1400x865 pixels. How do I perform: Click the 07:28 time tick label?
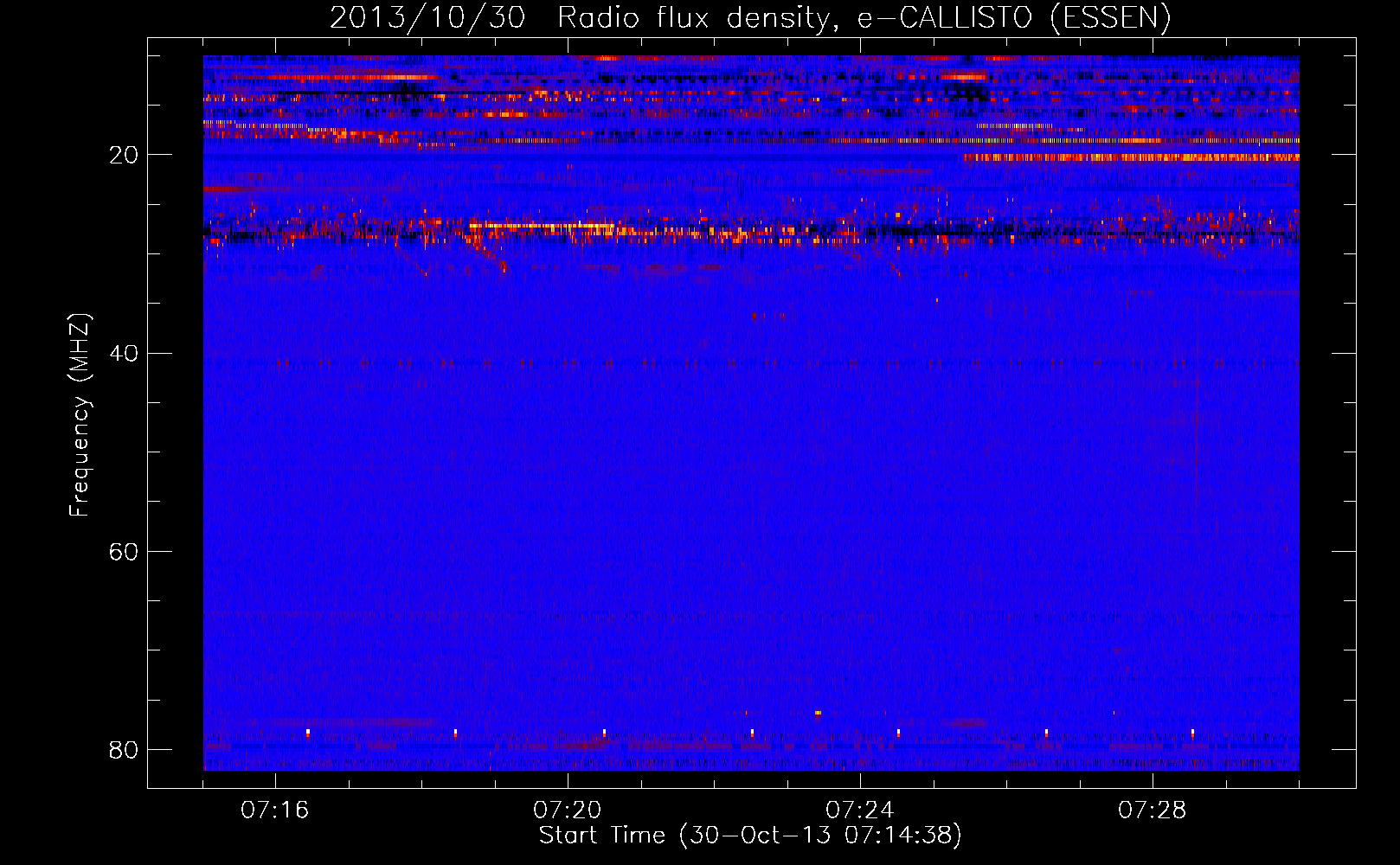pyautogui.click(x=1153, y=811)
